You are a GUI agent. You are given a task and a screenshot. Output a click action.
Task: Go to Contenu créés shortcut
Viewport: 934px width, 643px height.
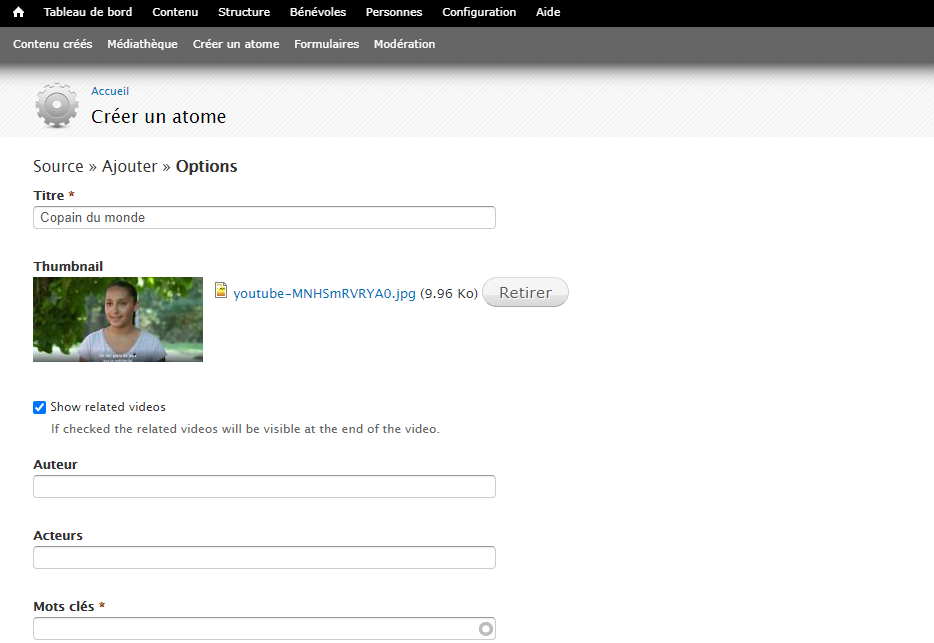[x=53, y=44]
